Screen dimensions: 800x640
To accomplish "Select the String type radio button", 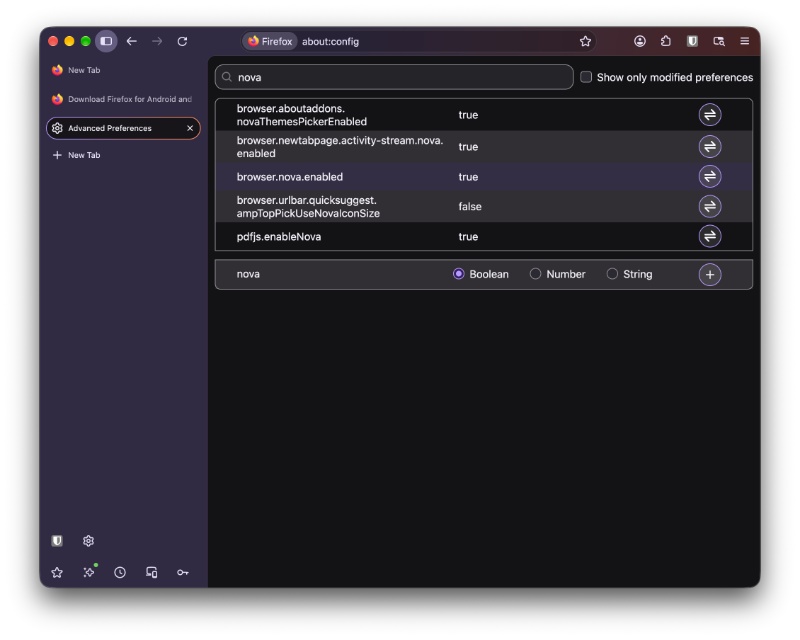I will pos(612,274).
